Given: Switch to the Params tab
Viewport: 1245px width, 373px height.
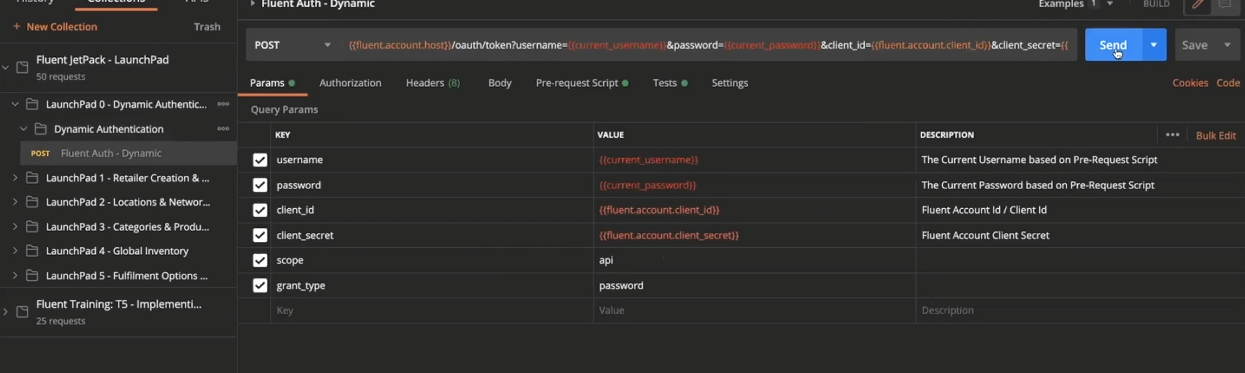Looking at the screenshot, I should 272,83.
